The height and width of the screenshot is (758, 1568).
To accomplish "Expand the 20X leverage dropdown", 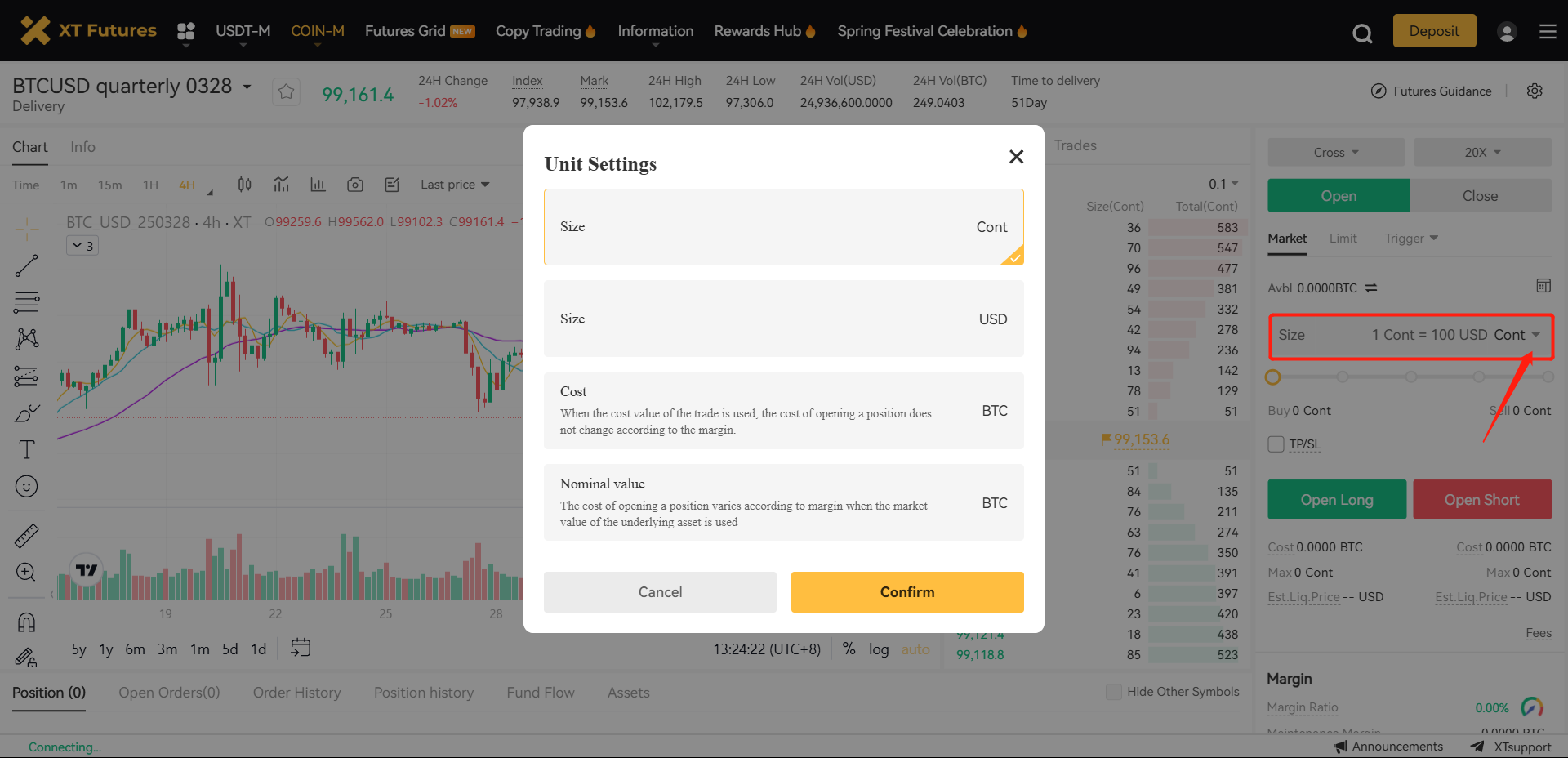I will click(1482, 153).
